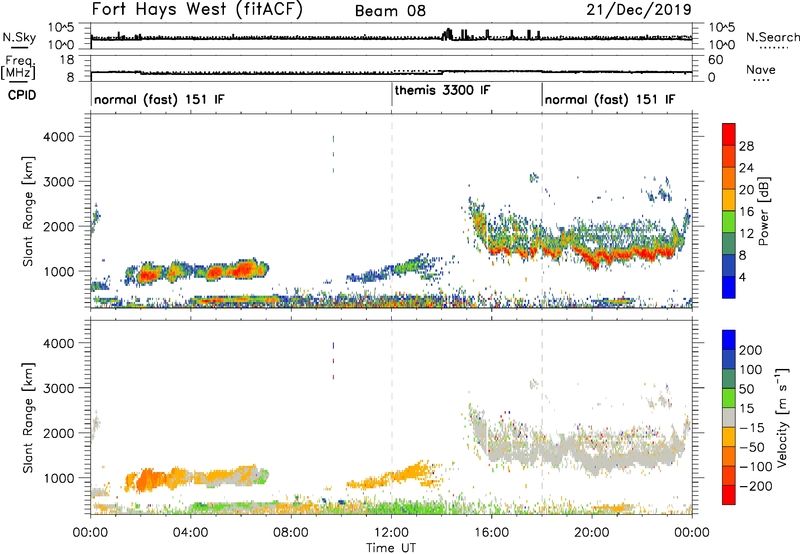This screenshot has height=554, width=800.
Task: Click the "24" tick on the Power color bar
Action: pyautogui.click(x=746, y=168)
